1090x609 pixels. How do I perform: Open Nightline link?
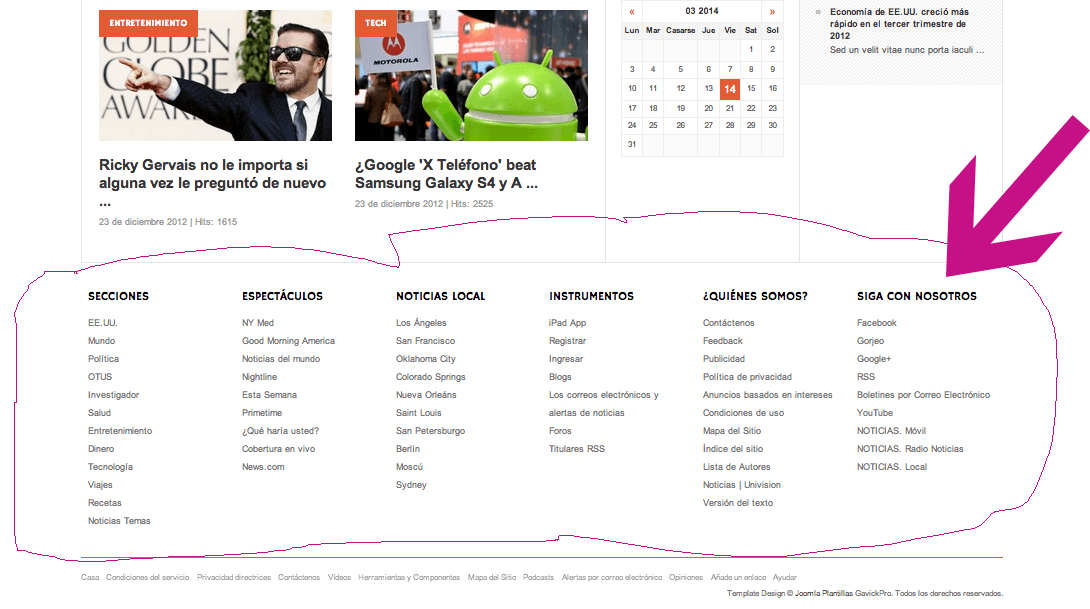click(x=259, y=377)
